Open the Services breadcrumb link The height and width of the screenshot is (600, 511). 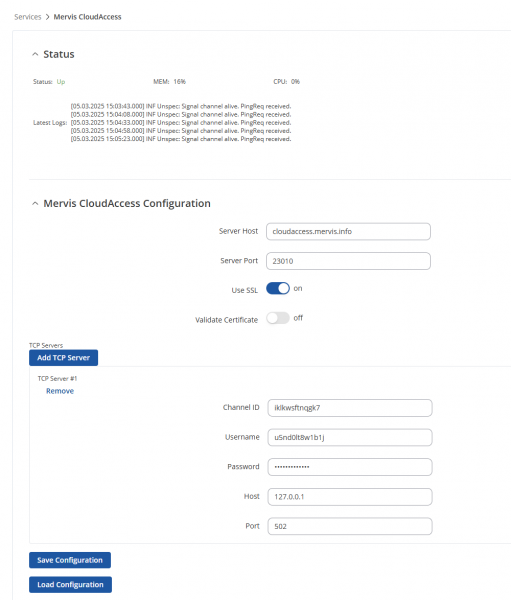pos(28,17)
